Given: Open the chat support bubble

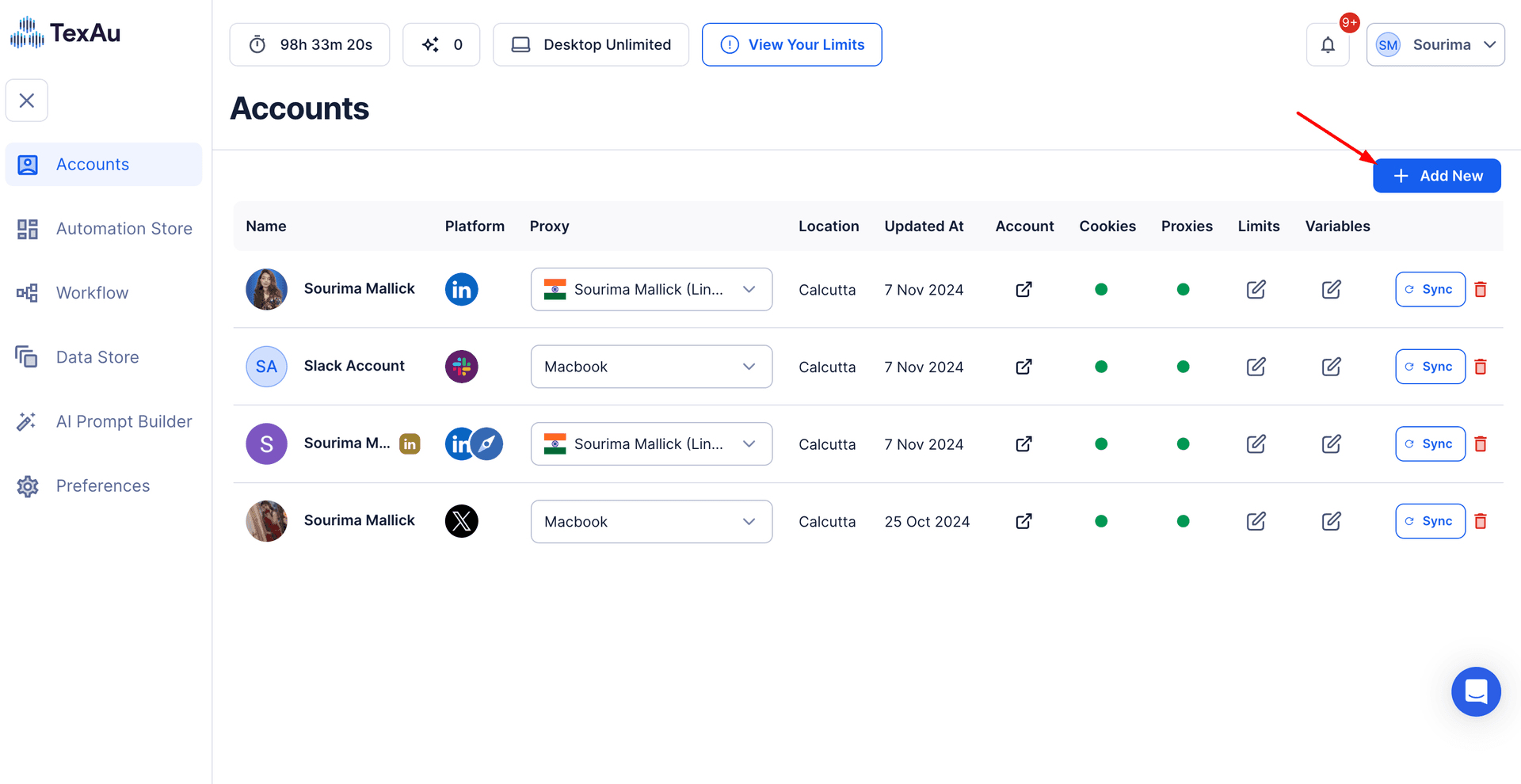Looking at the screenshot, I should (x=1475, y=691).
